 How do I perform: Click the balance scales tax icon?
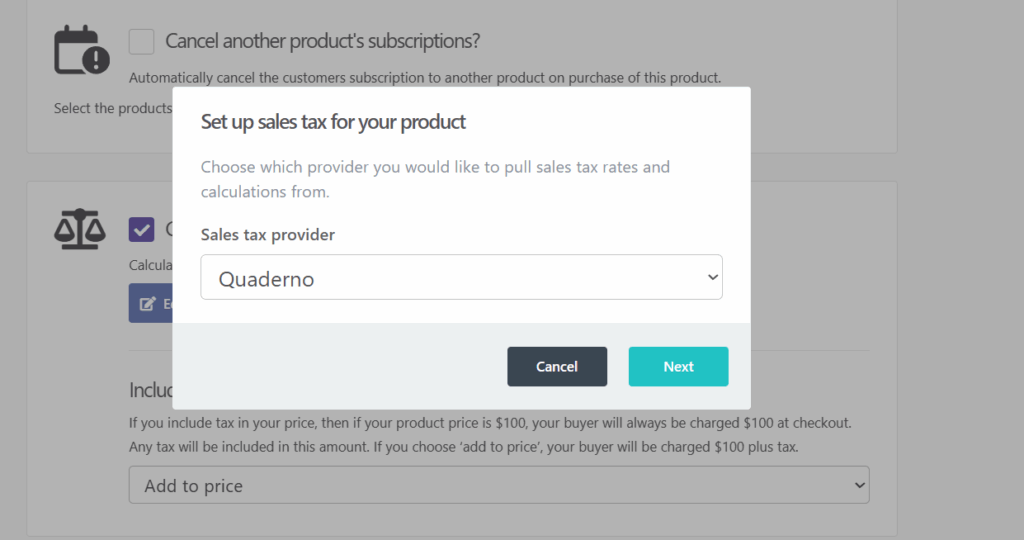click(x=79, y=230)
